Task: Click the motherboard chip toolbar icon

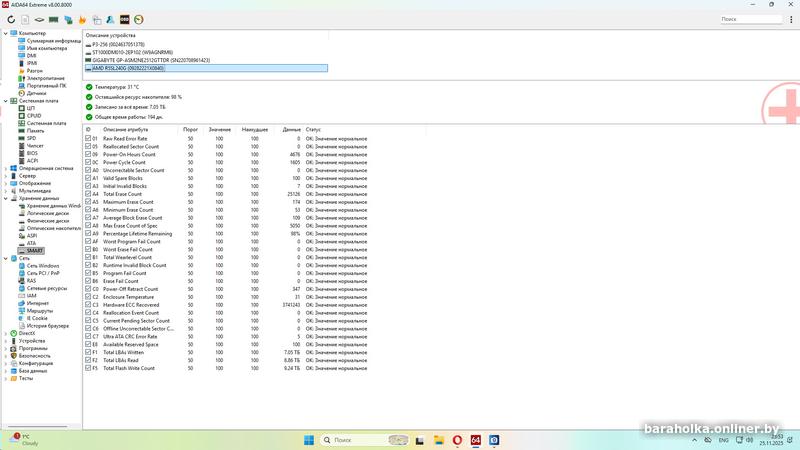Action: pyautogui.click(x=39, y=20)
